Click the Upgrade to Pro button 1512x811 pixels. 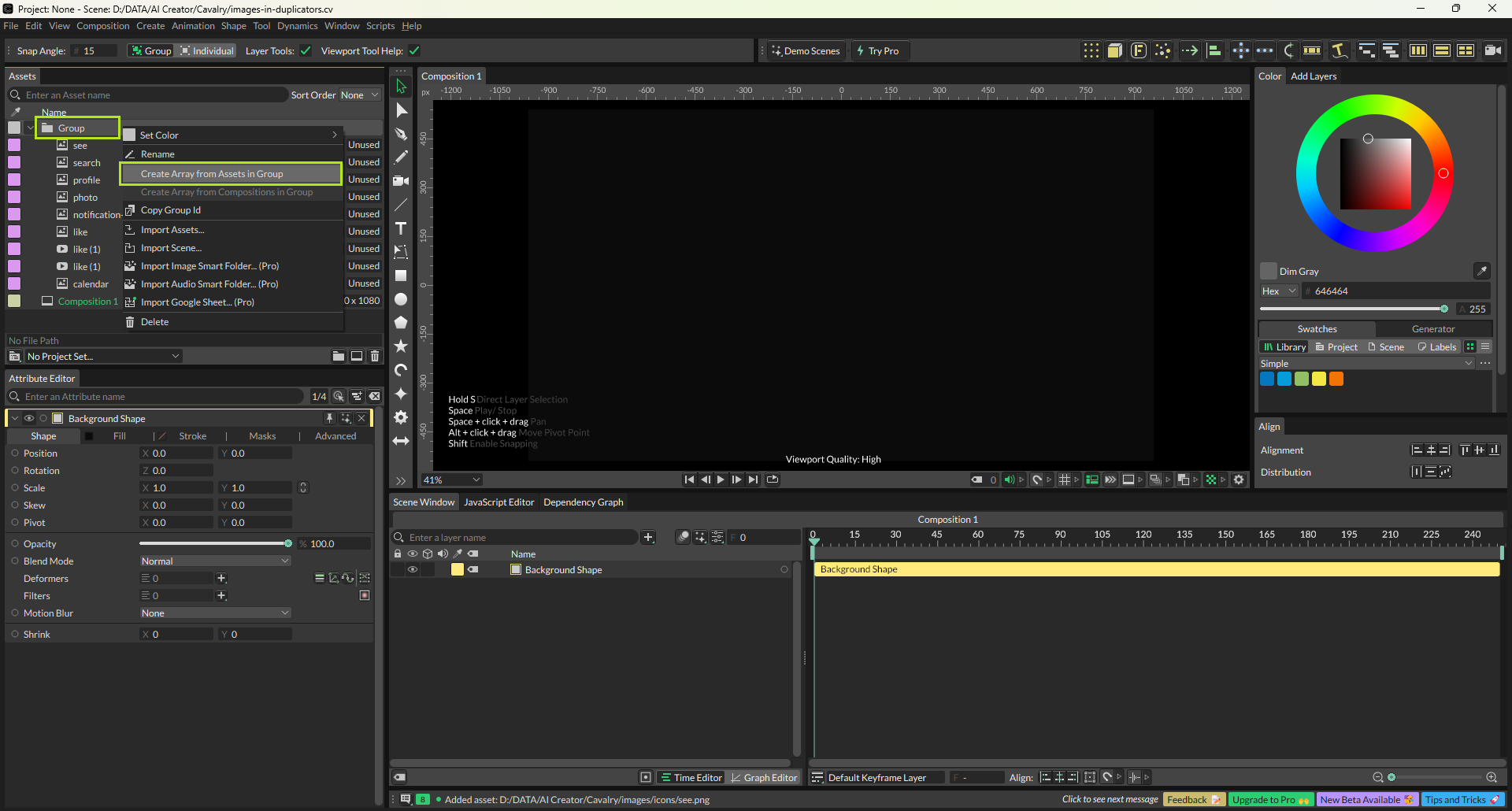click(x=1269, y=799)
